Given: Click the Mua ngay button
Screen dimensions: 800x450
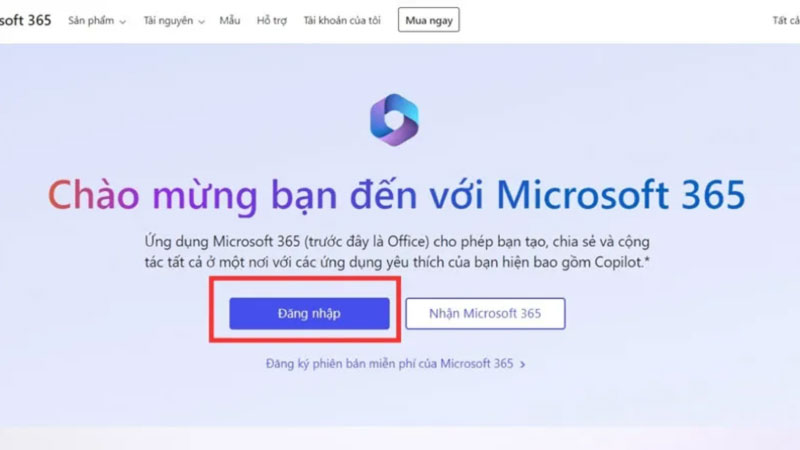Looking at the screenshot, I should 429,20.
